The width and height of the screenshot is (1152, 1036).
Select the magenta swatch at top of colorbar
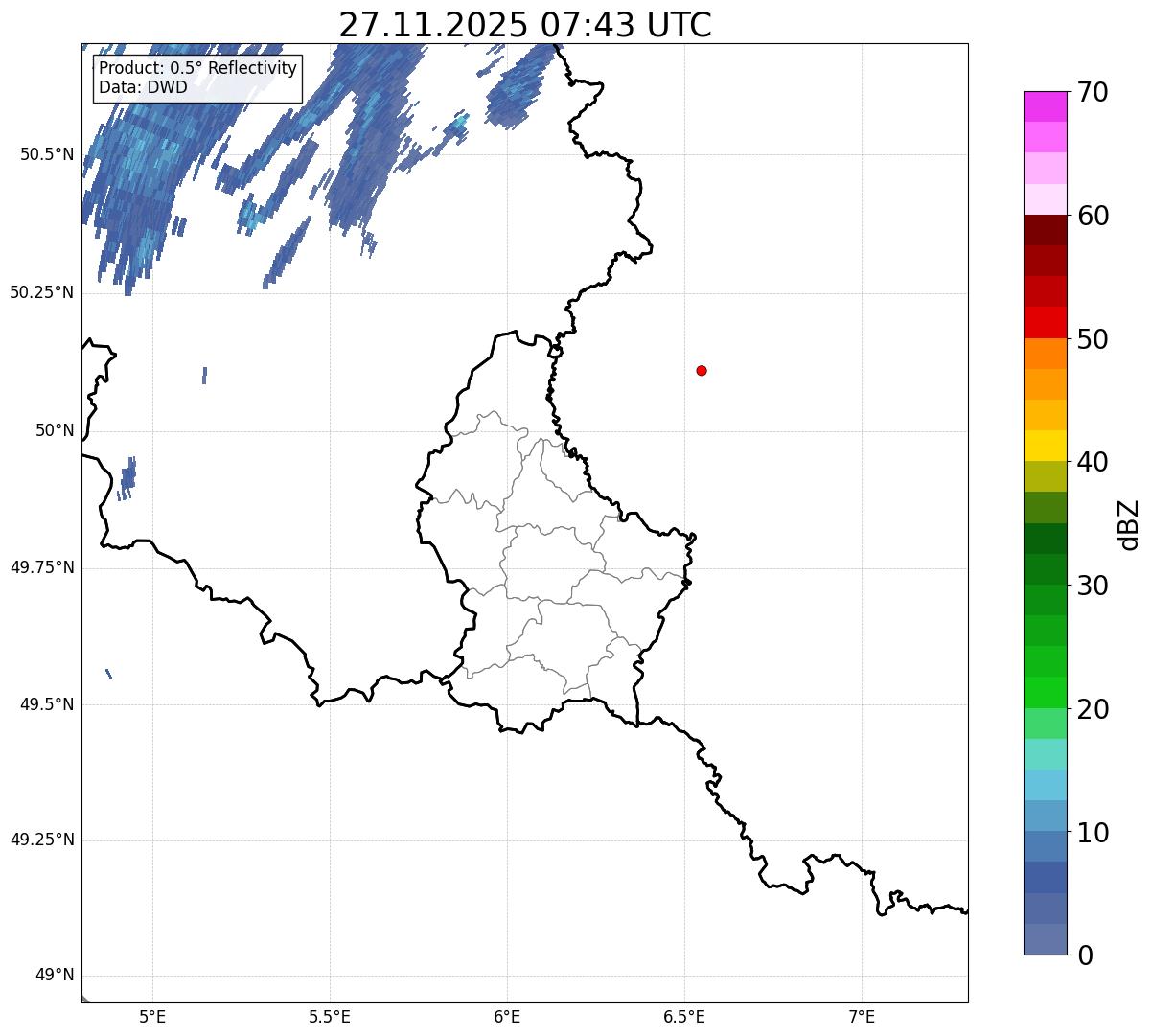(x=1046, y=106)
